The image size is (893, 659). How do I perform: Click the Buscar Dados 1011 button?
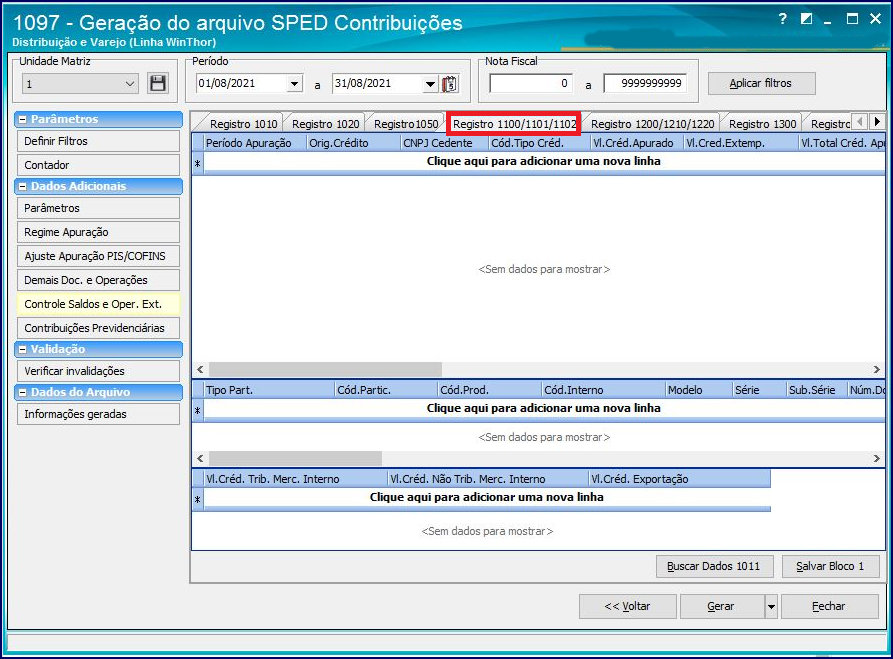click(714, 566)
